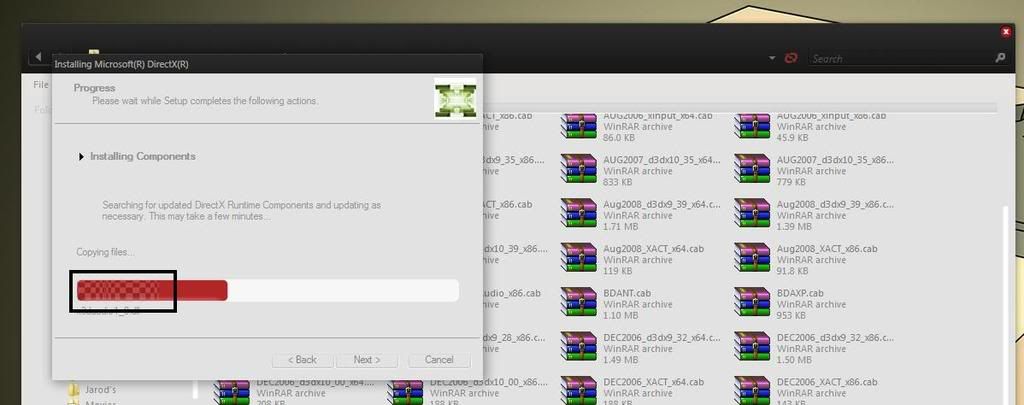This screenshot has height=405, width=1024.
Task: Select the Aug2008_XACT_x86.cab archive icon
Action: click(x=752, y=257)
